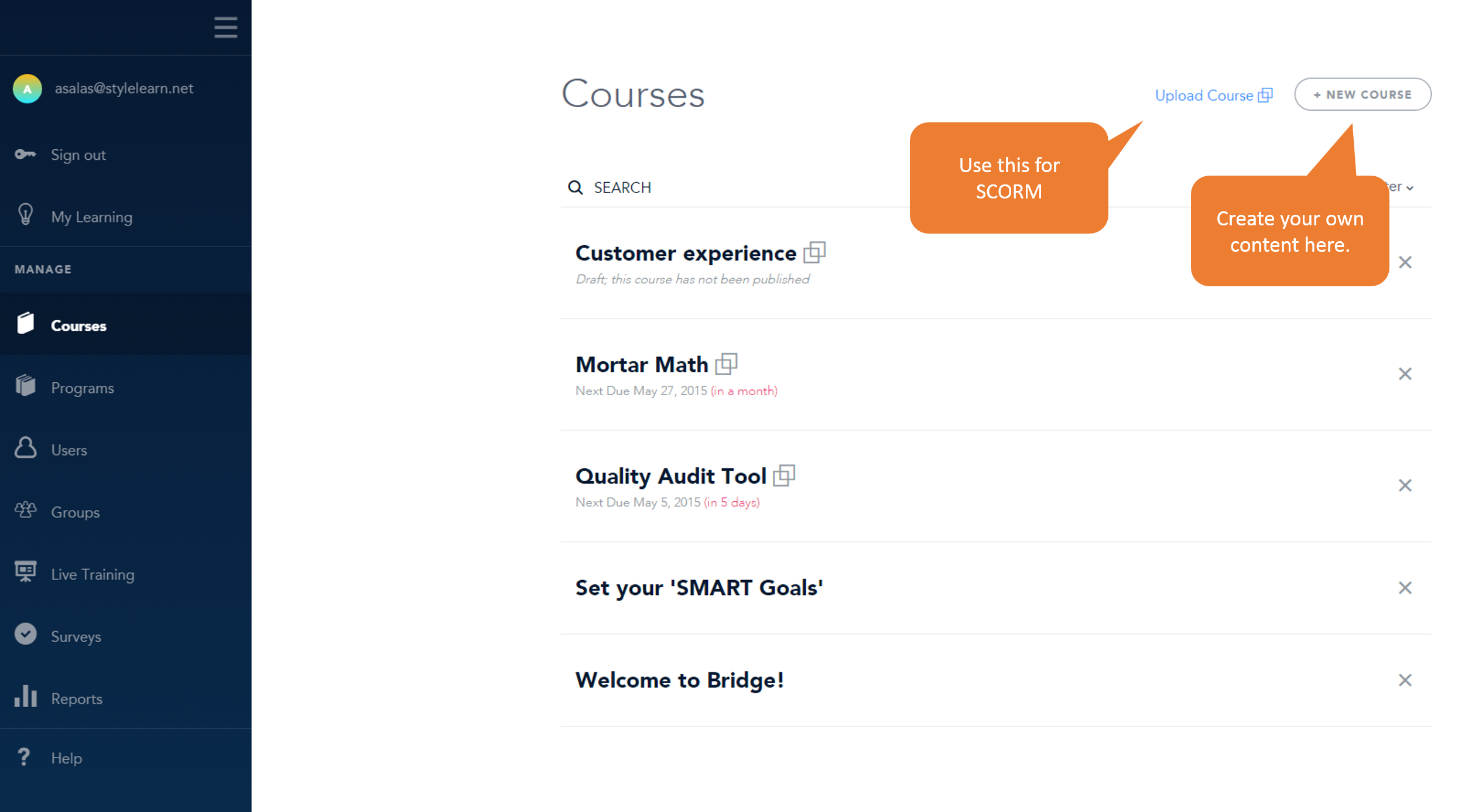
Task: Open Live Training presentation icon
Action: click(25, 572)
